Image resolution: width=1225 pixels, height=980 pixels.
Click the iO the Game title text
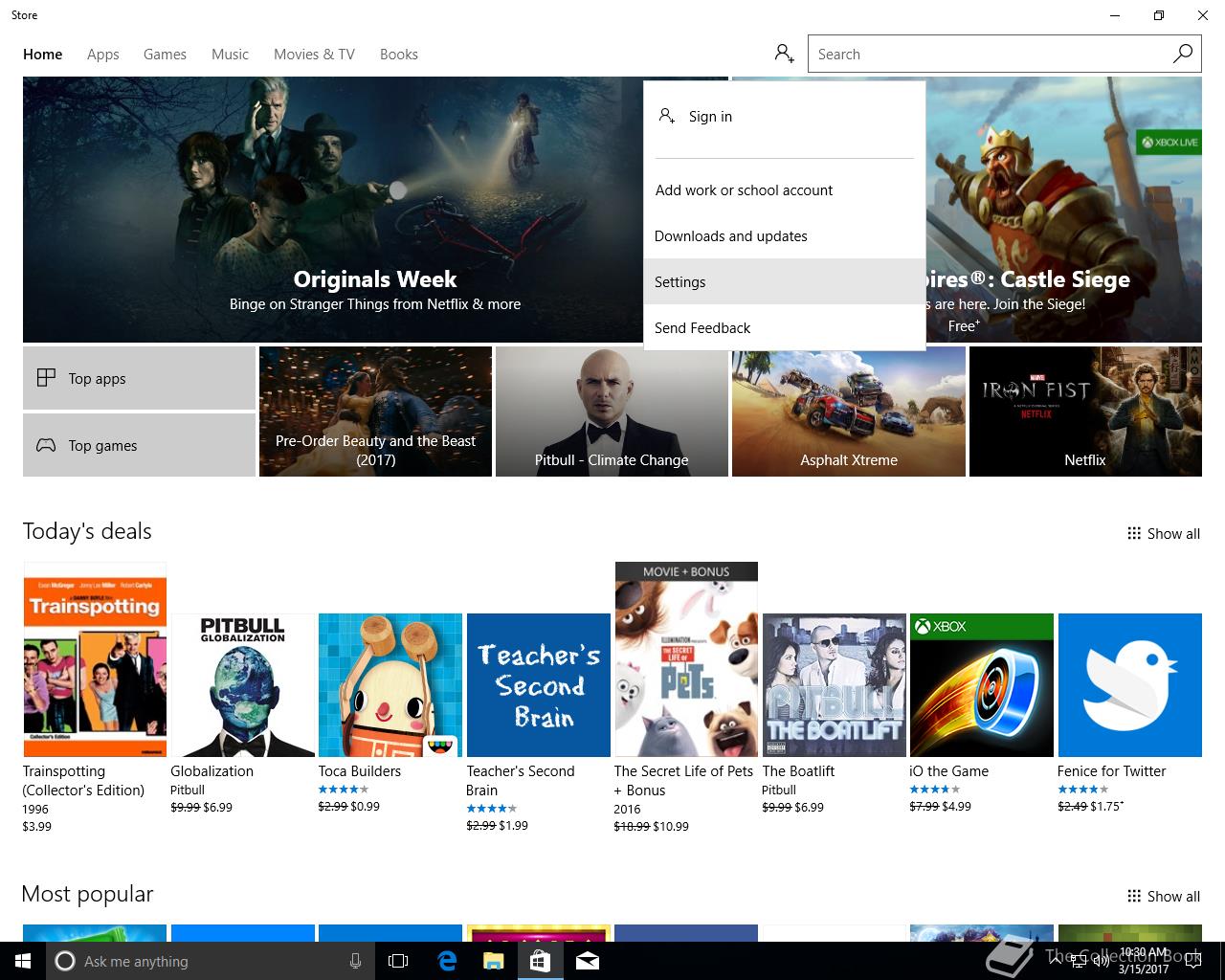pos(949,771)
